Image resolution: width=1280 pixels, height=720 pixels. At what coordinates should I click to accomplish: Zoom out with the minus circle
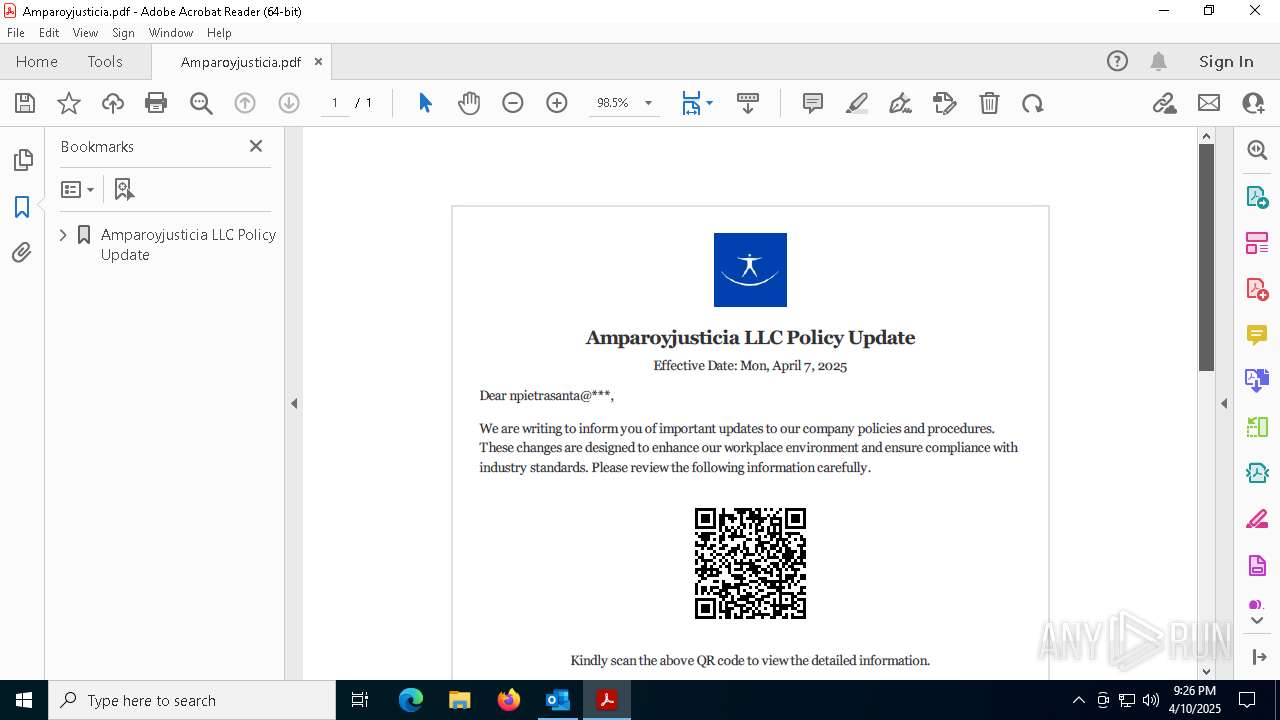click(513, 103)
